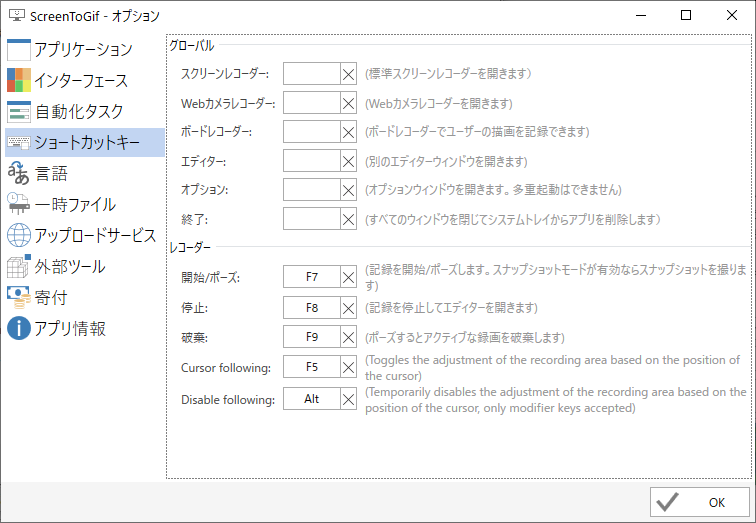The width and height of the screenshot is (756, 523).
Task: Select the Disable following field showing Alt
Action: click(x=312, y=399)
